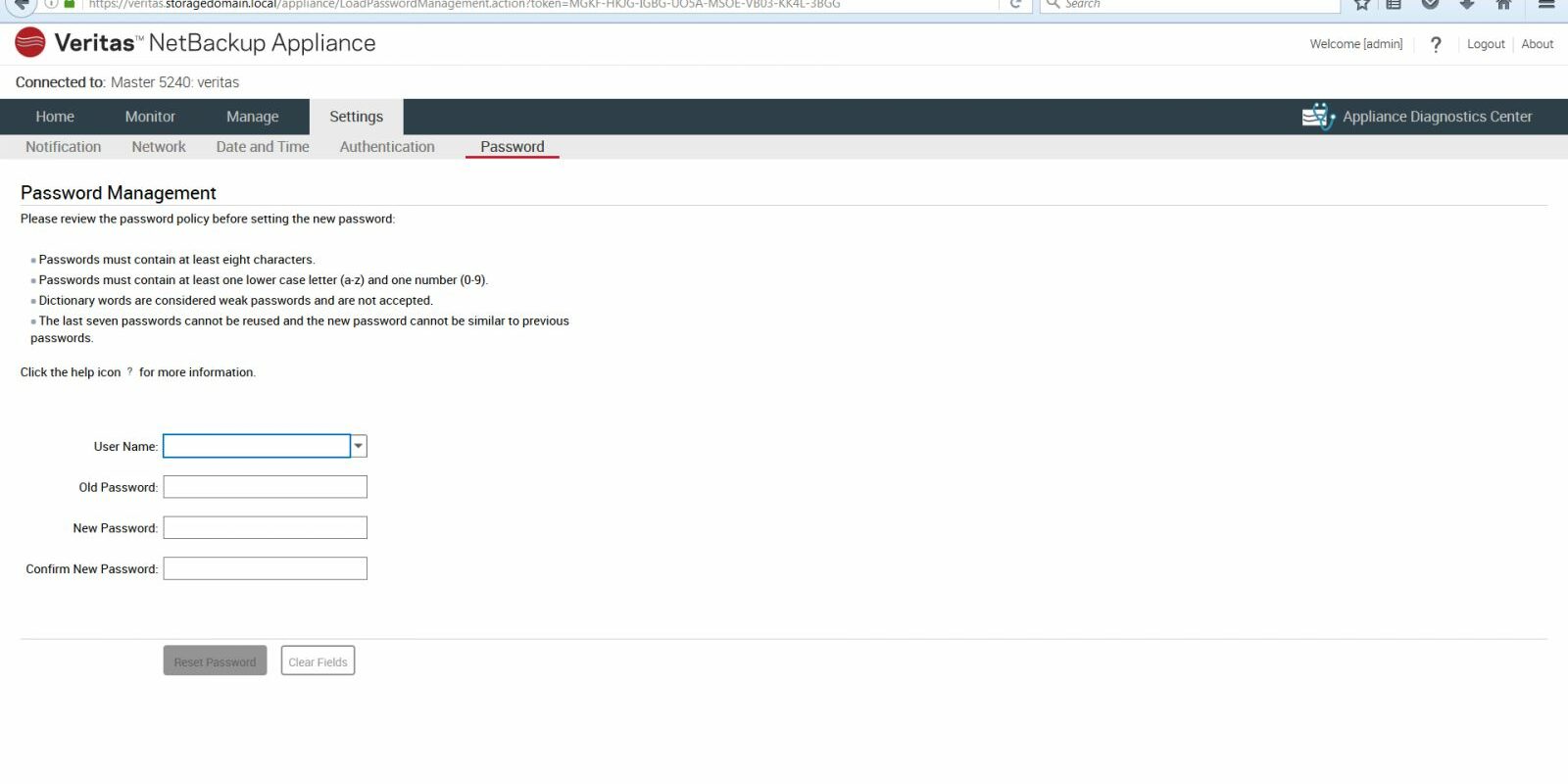This screenshot has height=784, width=1568.
Task: Click the 'Dictionary words are considered weak' line
Action: (235, 301)
